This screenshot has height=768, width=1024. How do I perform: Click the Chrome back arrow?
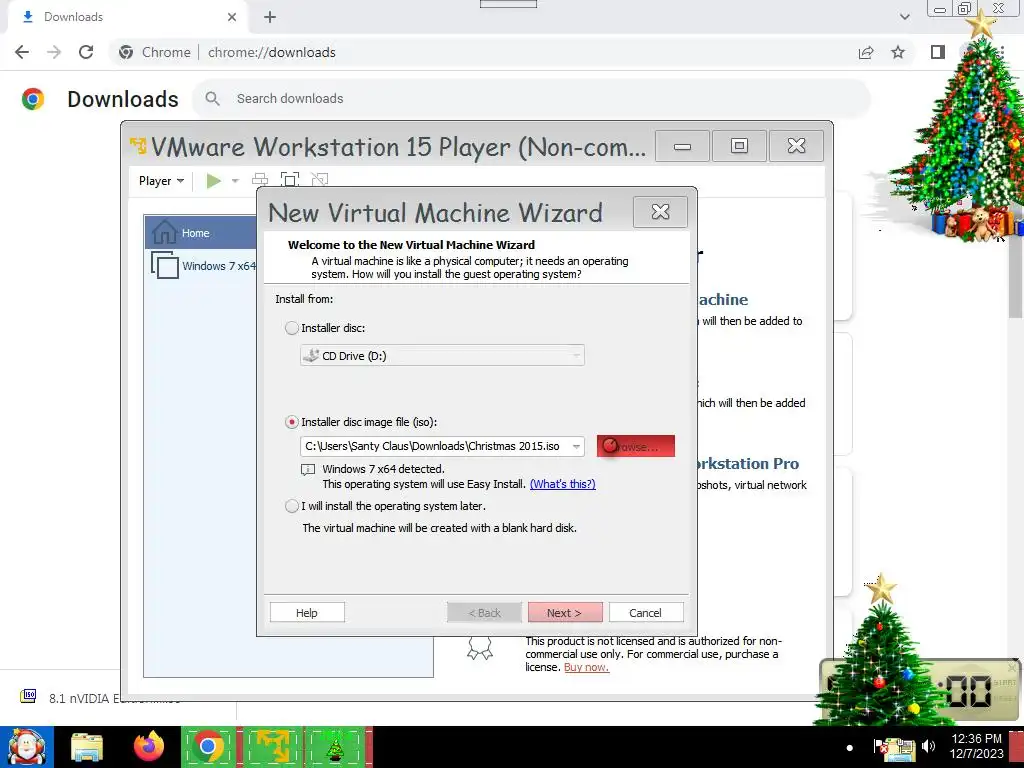tap(22, 52)
